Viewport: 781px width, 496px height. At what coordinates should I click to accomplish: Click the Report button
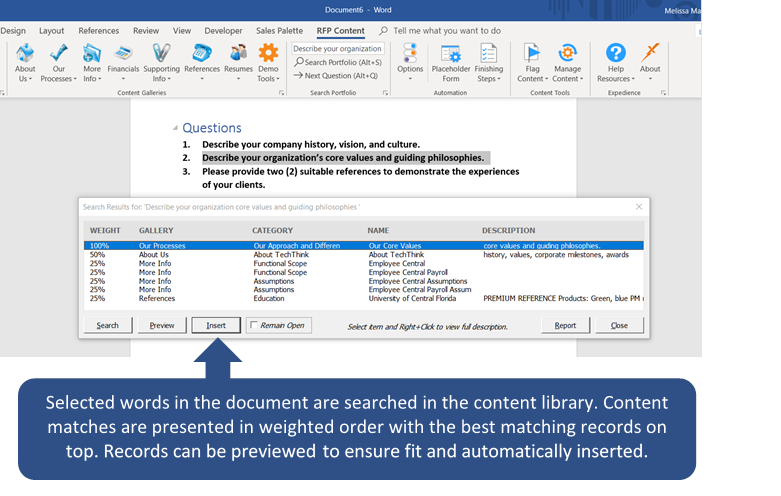tap(565, 325)
